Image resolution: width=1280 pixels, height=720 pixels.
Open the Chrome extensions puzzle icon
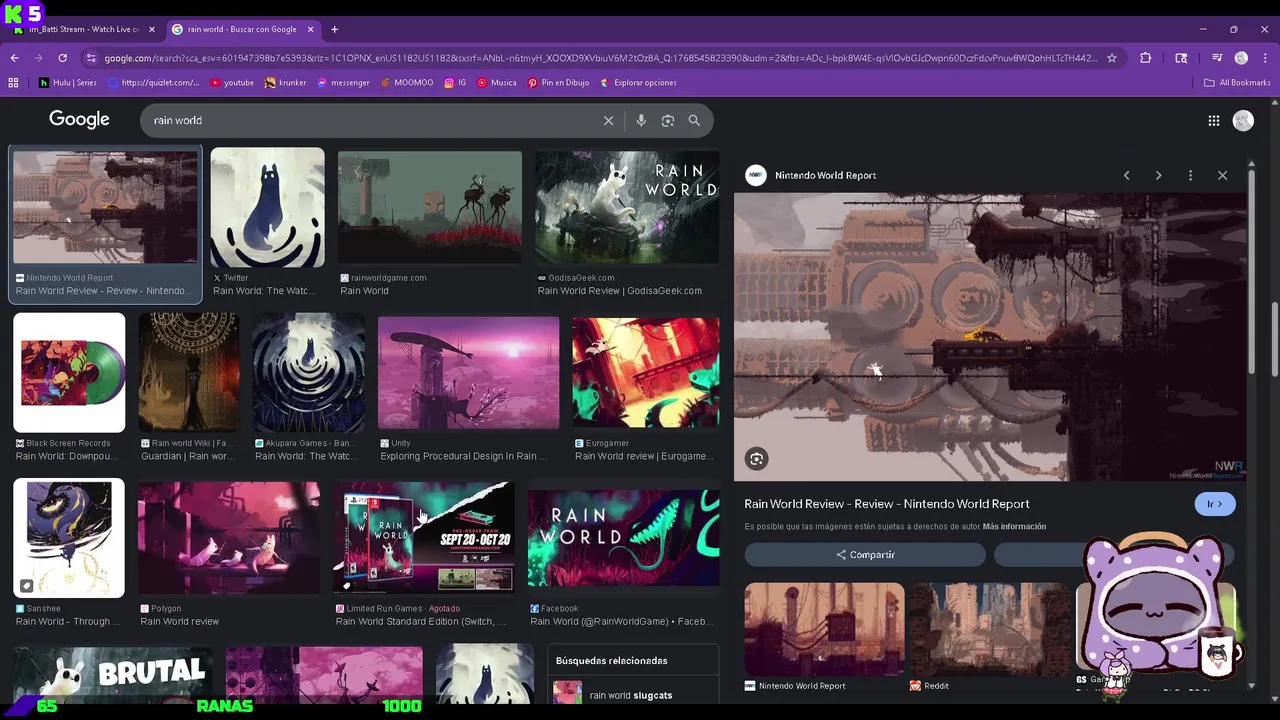tap(1146, 58)
